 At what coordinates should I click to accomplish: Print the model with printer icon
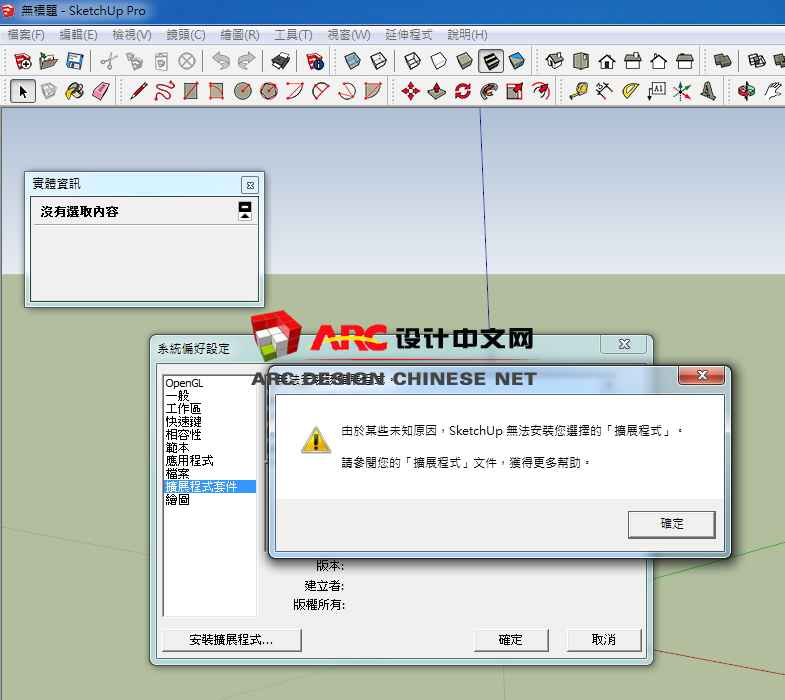tap(280, 61)
